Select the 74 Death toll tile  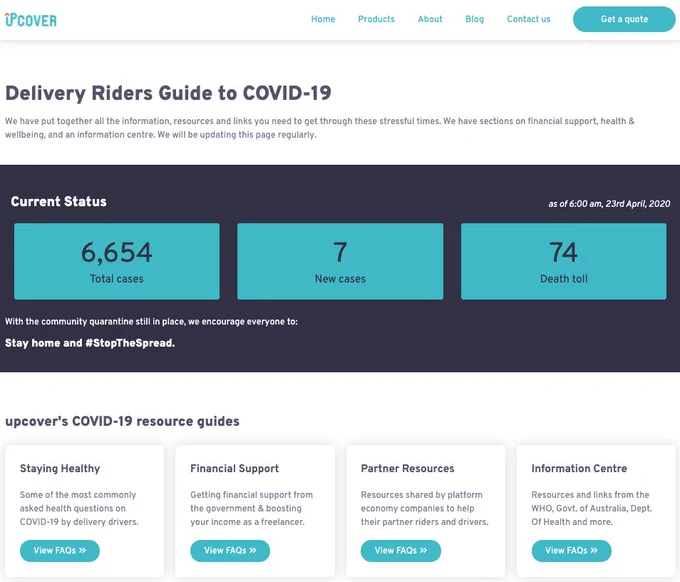563,261
